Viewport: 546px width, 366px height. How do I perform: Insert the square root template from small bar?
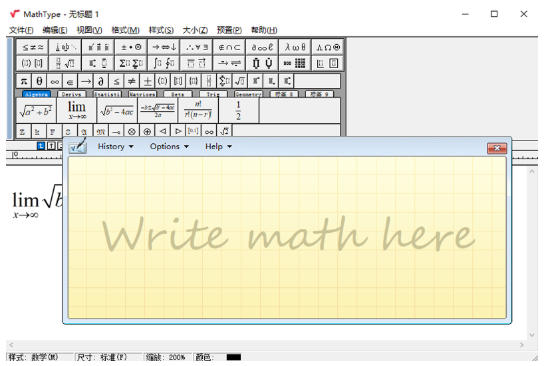(240, 81)
